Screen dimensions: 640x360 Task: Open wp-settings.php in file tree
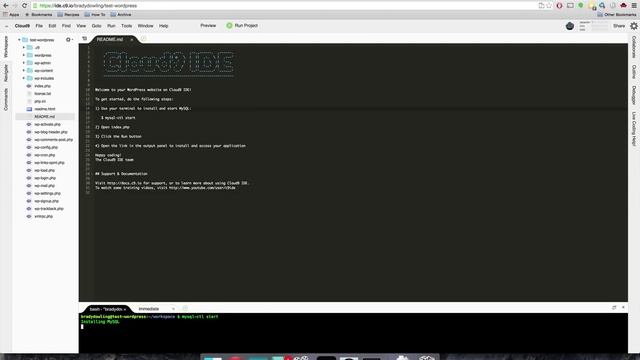click(47, 193)
